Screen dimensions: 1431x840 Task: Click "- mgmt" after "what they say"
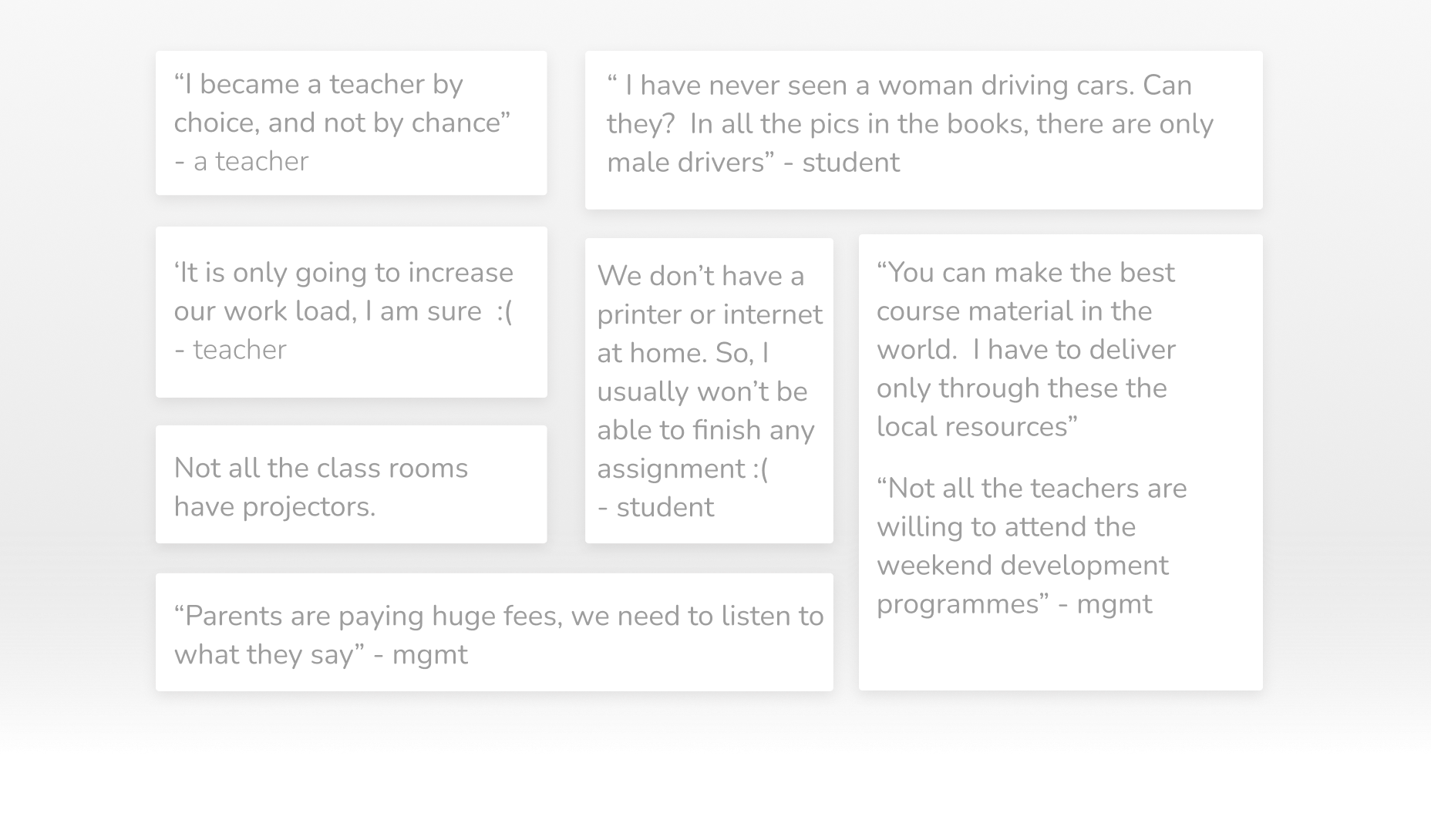[x=421, y=655]
